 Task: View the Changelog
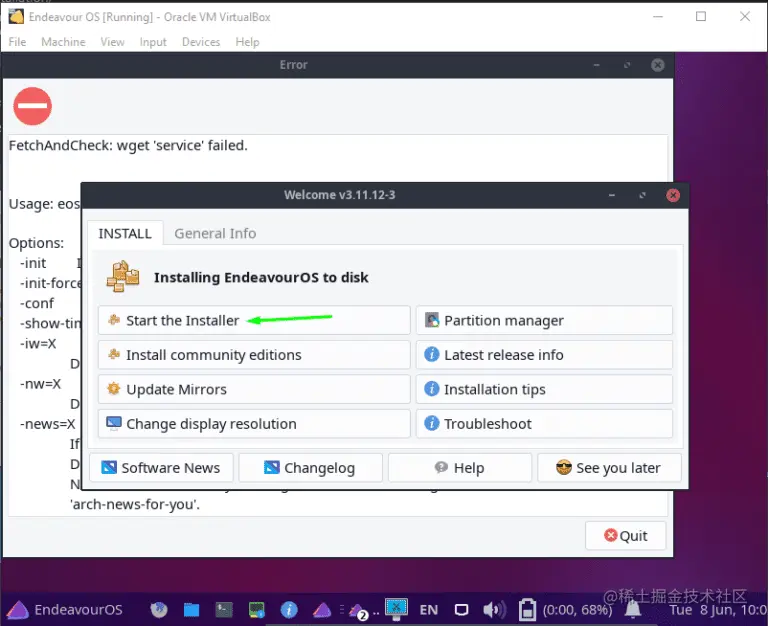[311, 468]
